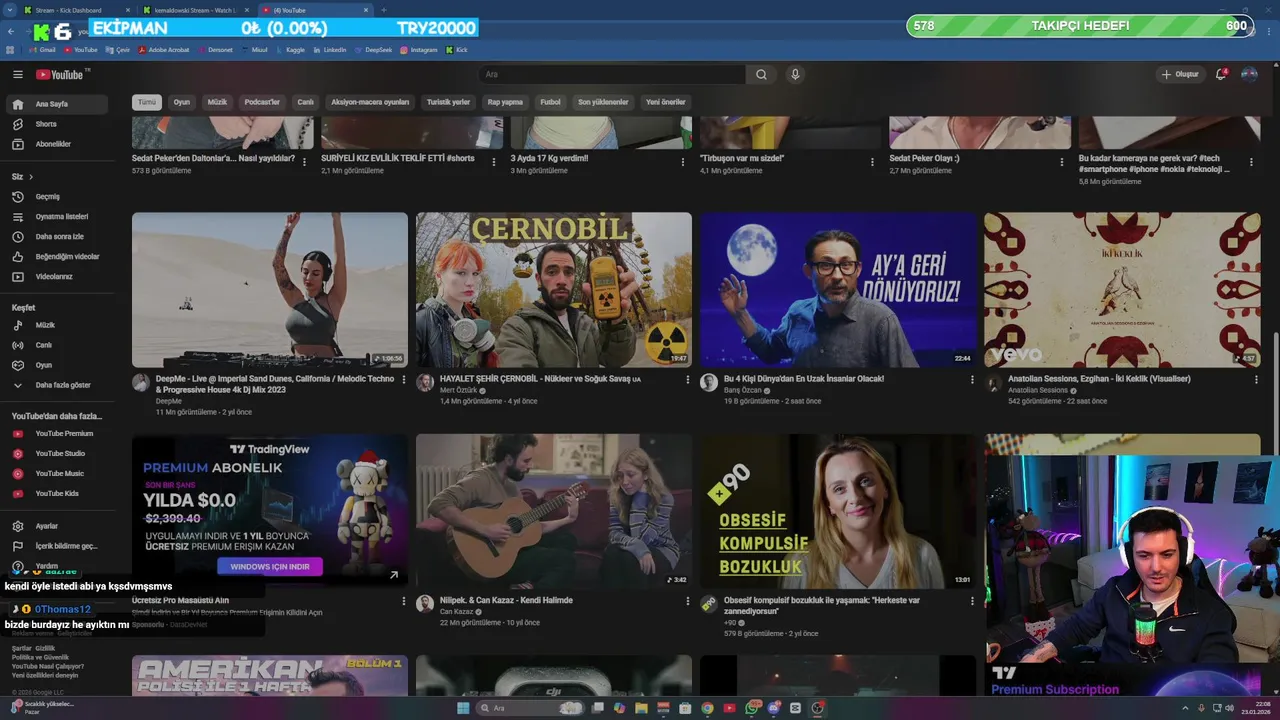Open Instagram bookmark
The height and width of the screenshot is (720, 1280).
pyautogui.click(x=419, y=49)
